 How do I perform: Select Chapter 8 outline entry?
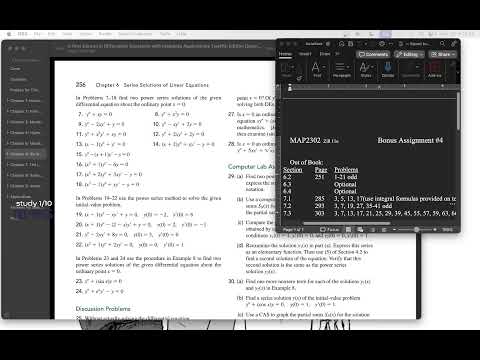coord(25,175)
